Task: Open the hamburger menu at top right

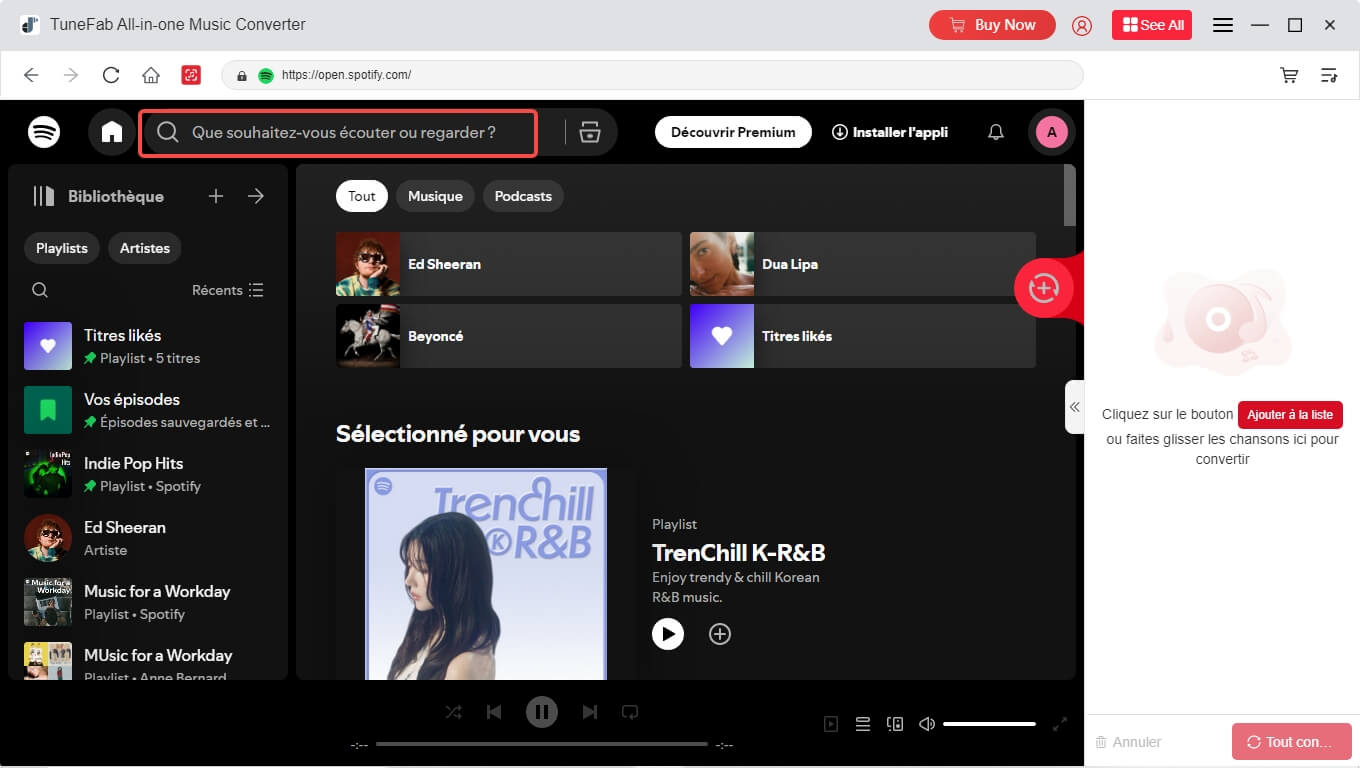Action: pyautogui.click(x=1222, y=24)
